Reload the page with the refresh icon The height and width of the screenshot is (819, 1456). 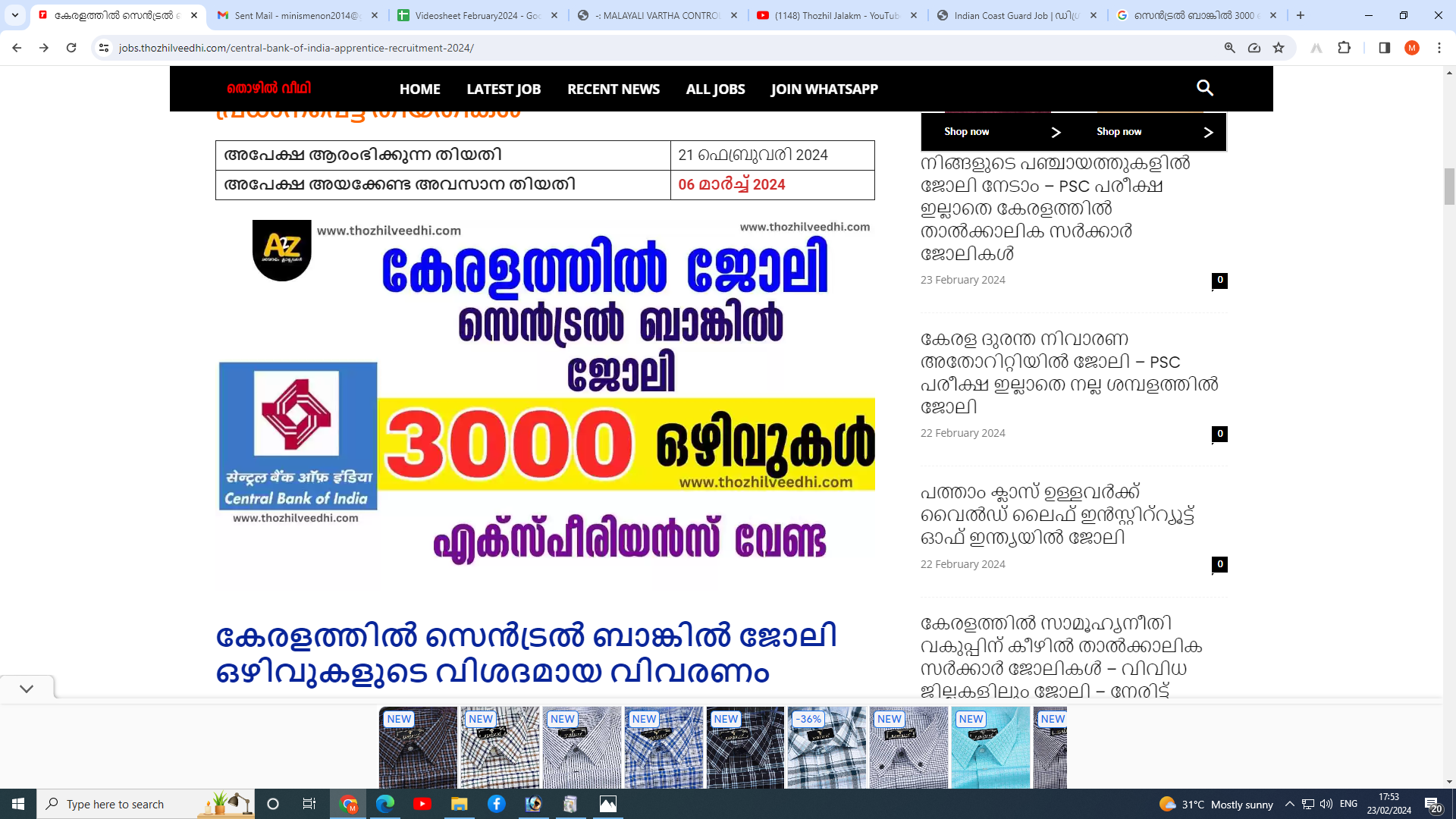[71, 48]
